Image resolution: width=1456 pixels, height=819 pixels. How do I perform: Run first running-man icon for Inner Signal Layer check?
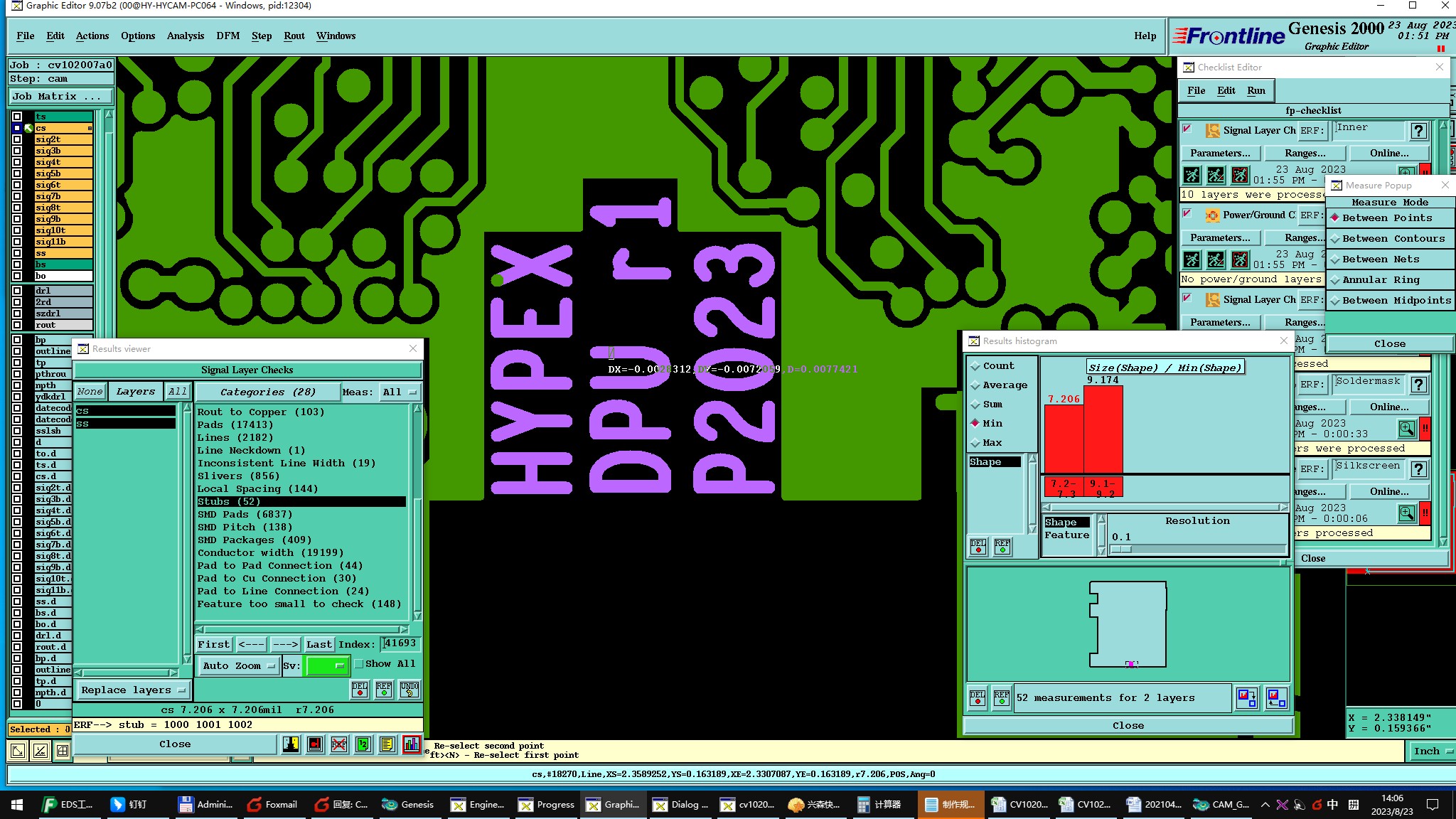point(1192,175)
